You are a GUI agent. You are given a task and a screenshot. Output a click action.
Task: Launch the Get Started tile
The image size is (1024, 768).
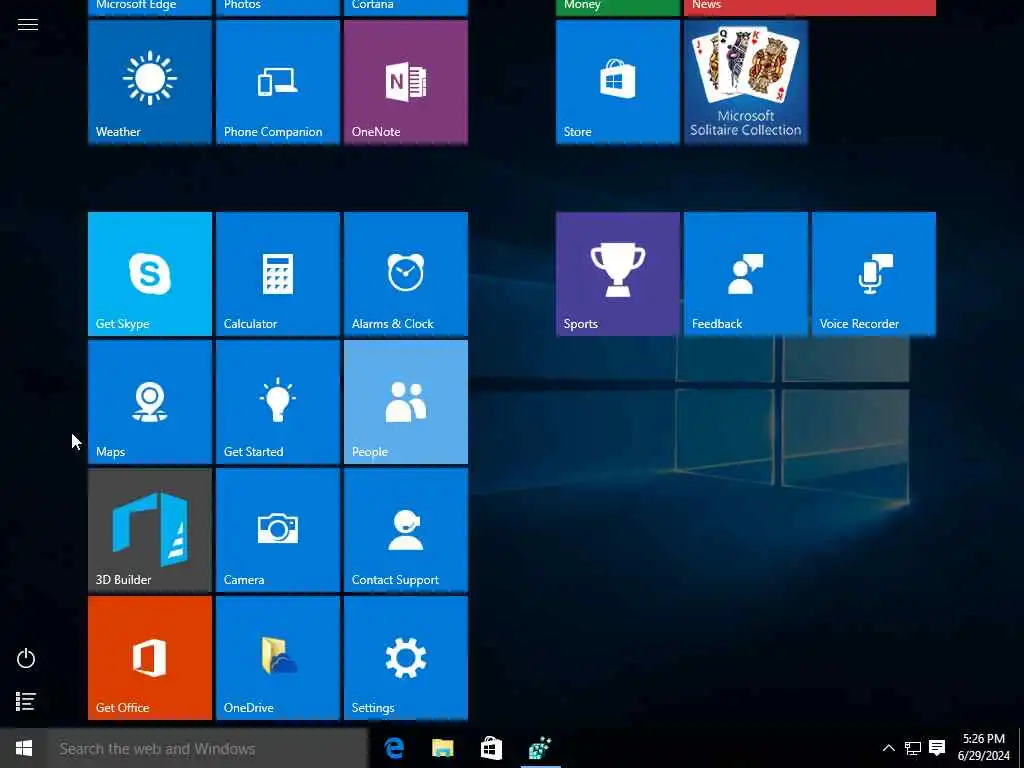point(278,402)
